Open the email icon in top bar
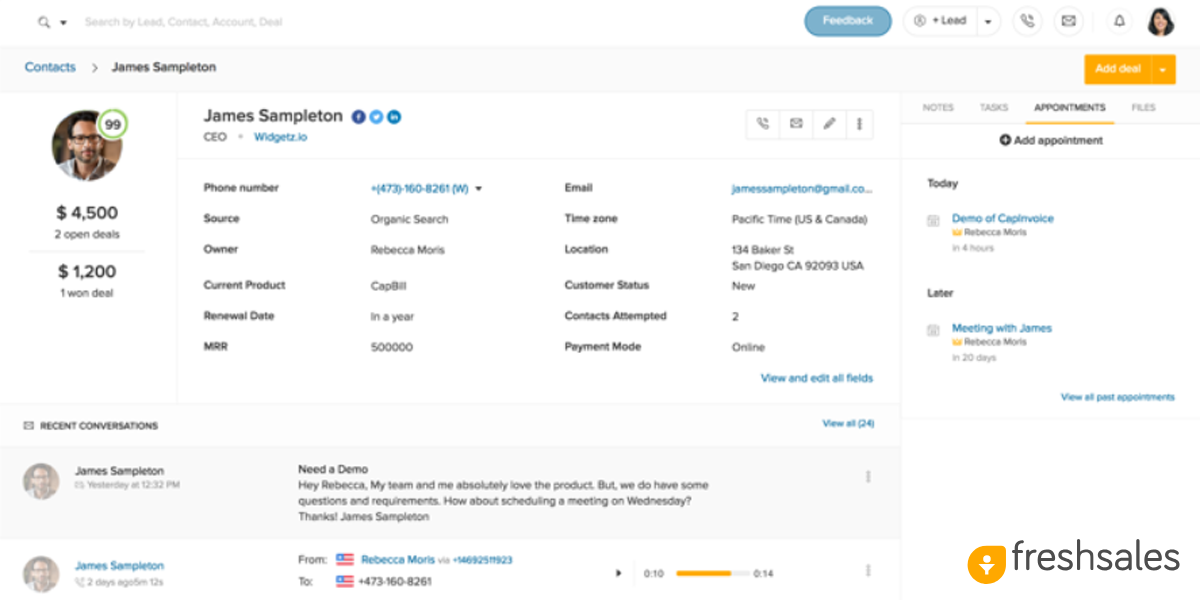The width and height of the screenshot is (1200, 600). 1068,21
